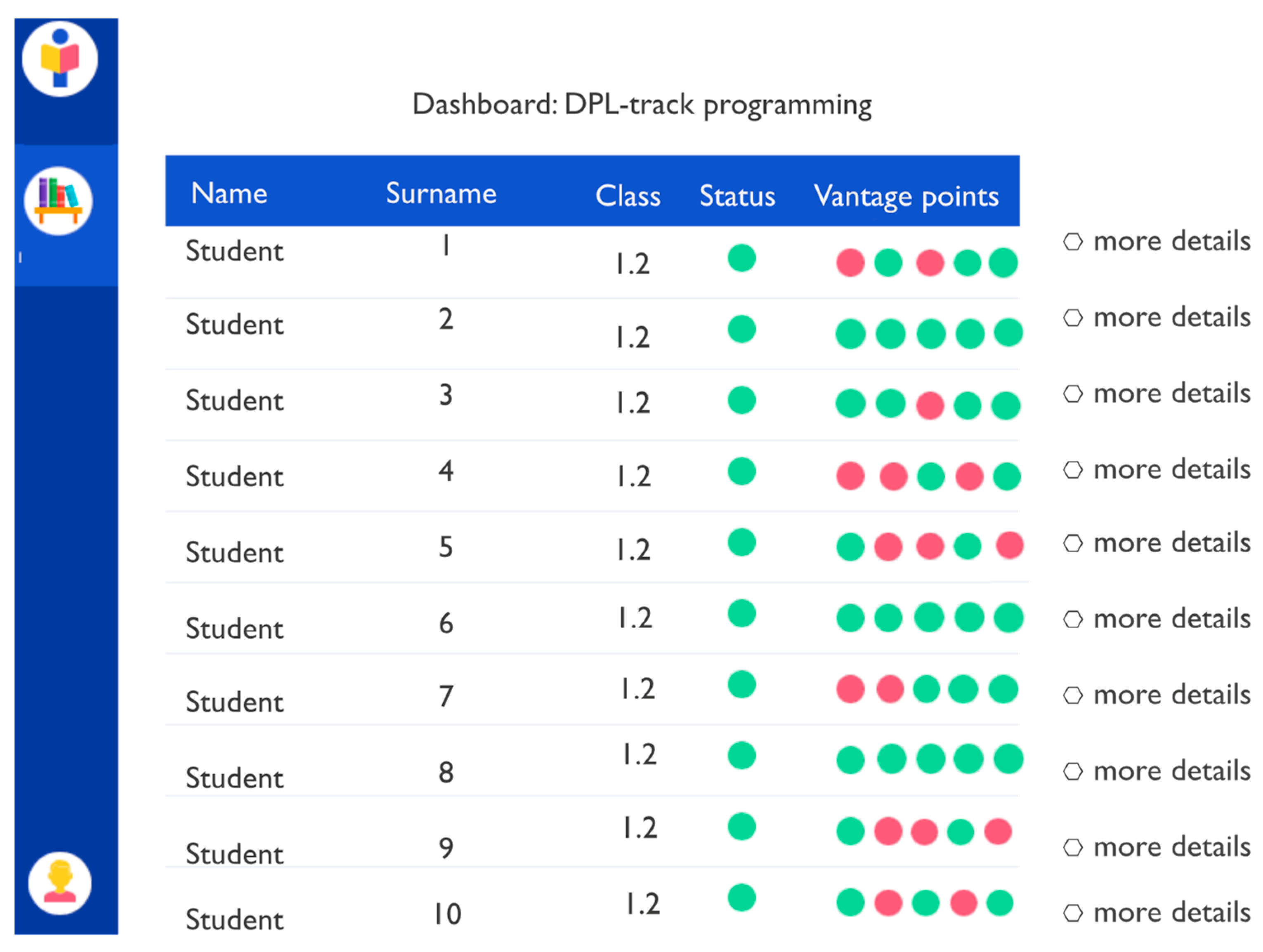Viewport: 1263px width, 952px height.
Task: Open the user profile avatar icon
Action: coord(60,883)
